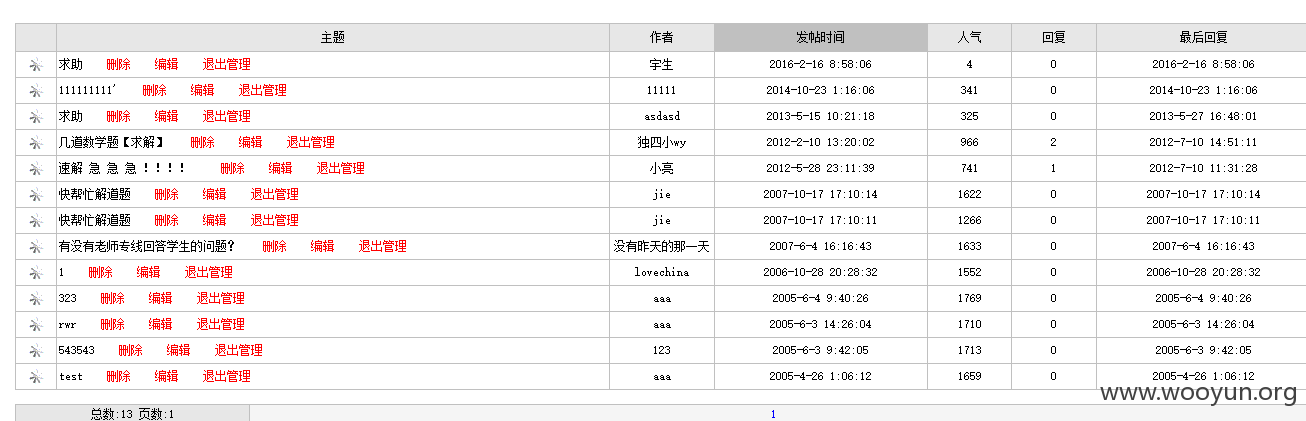Click the 人气 column header
Screen dimensions: 1306x421
969,38
